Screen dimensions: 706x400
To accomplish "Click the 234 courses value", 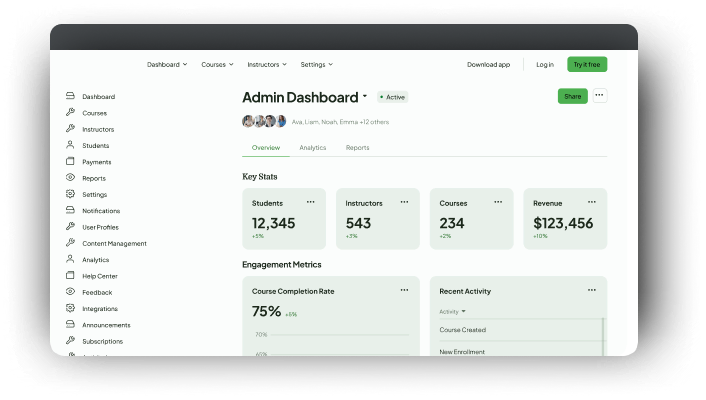I will click(x=452, y=223).
